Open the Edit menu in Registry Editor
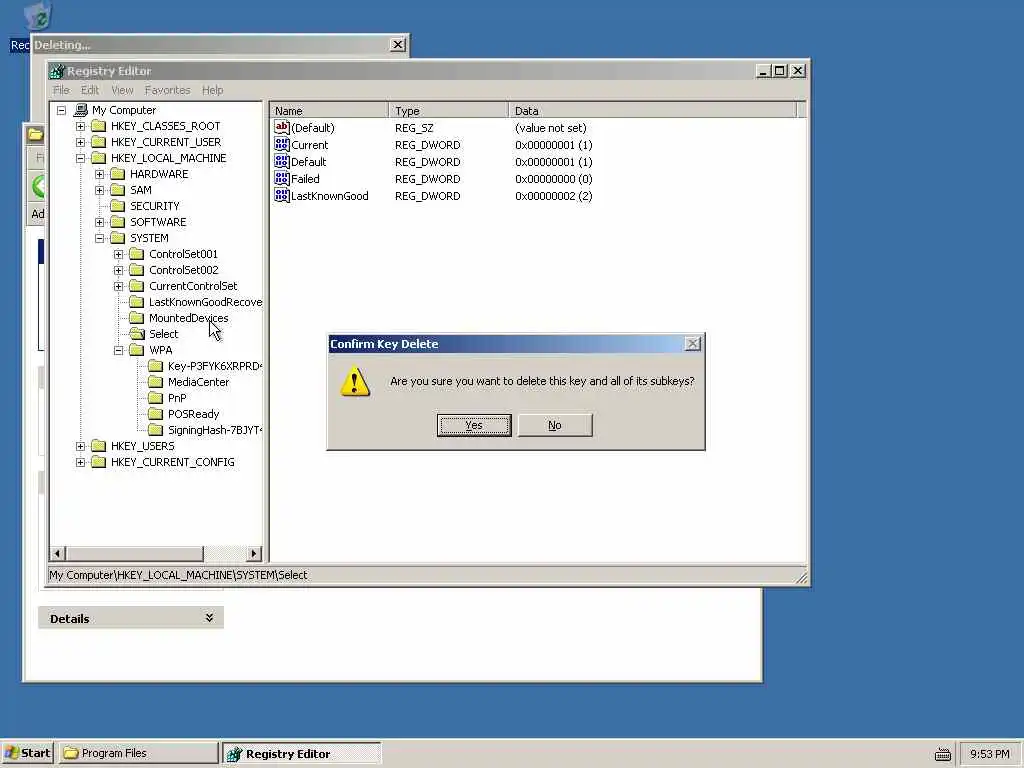Screen dimensions: 1024x768 (89, 90)
